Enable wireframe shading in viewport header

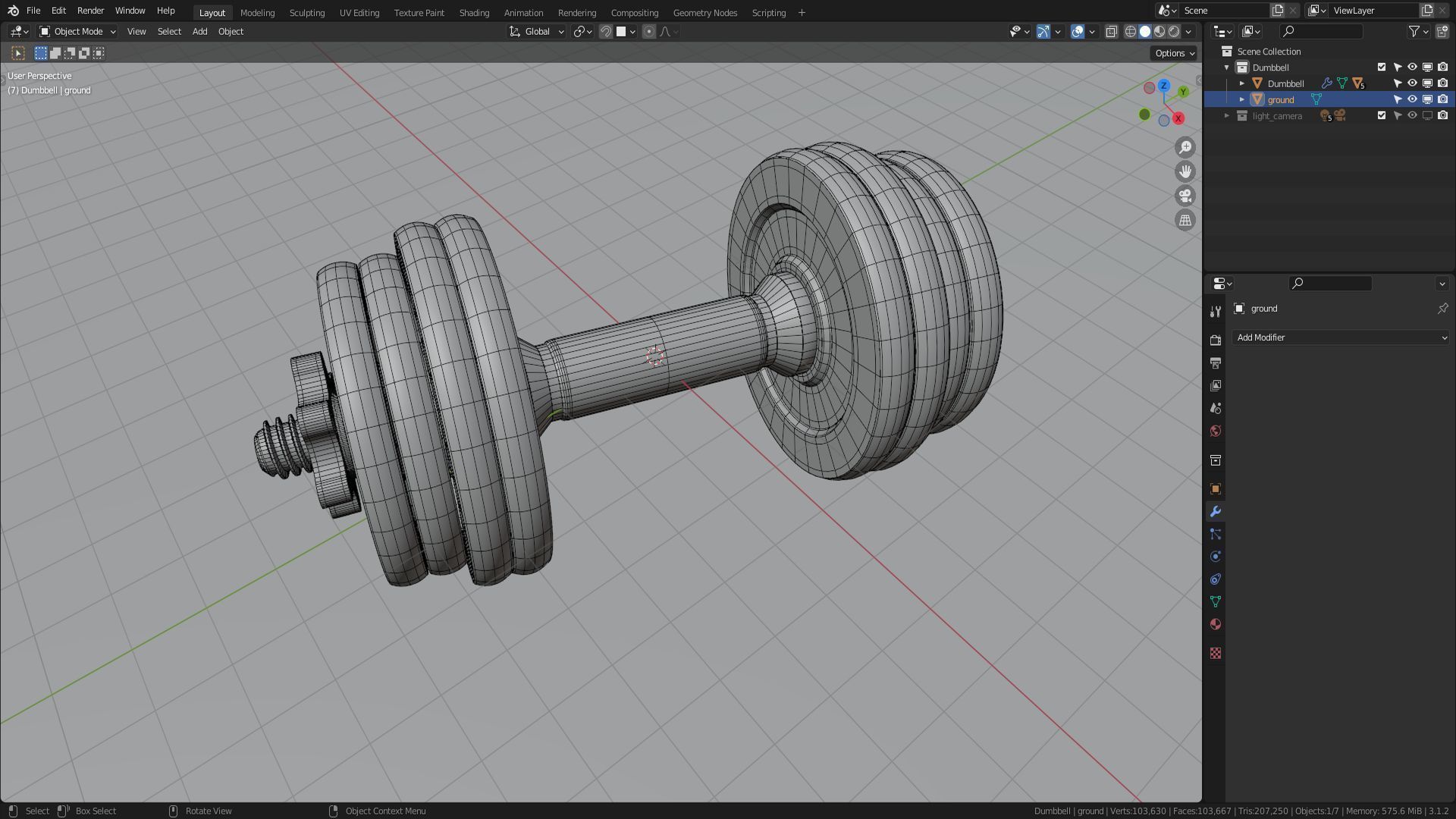click(x=1130, y=31)
